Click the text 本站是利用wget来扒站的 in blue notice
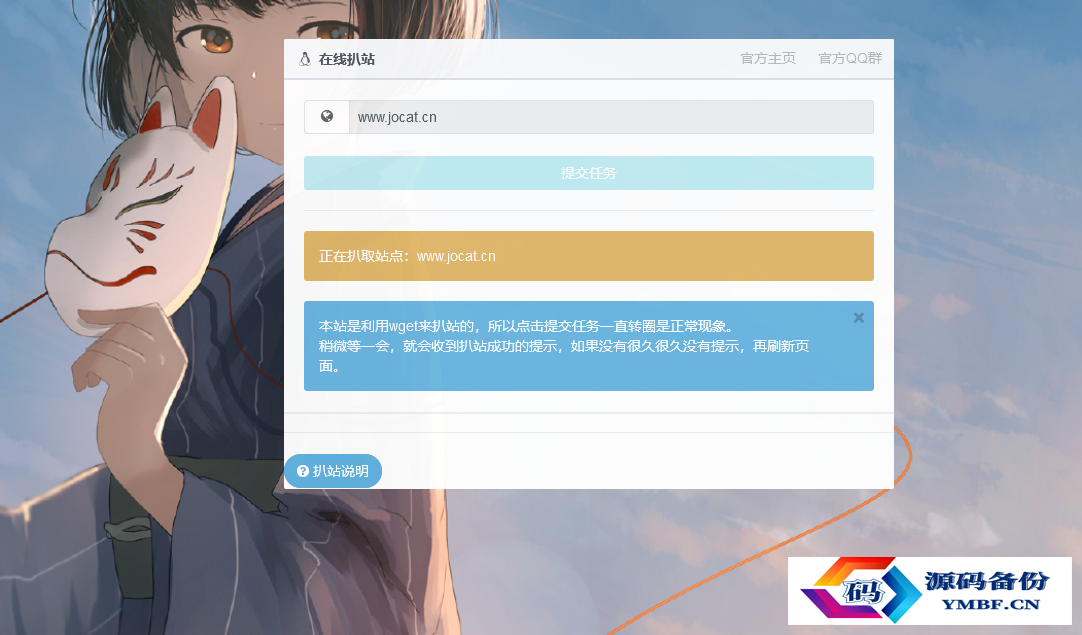 point(396,326)
